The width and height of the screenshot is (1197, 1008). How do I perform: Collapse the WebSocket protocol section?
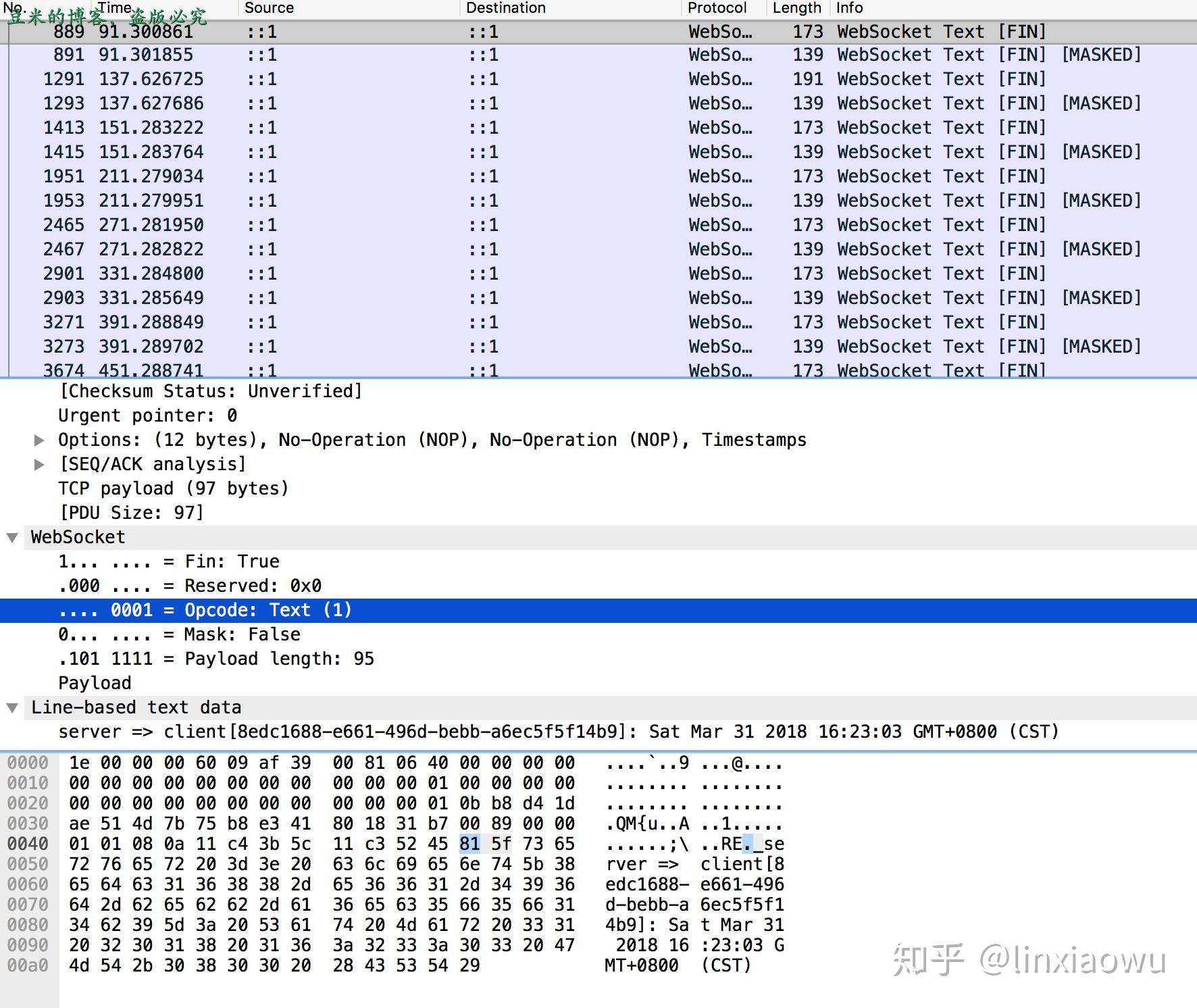point(14,537)
